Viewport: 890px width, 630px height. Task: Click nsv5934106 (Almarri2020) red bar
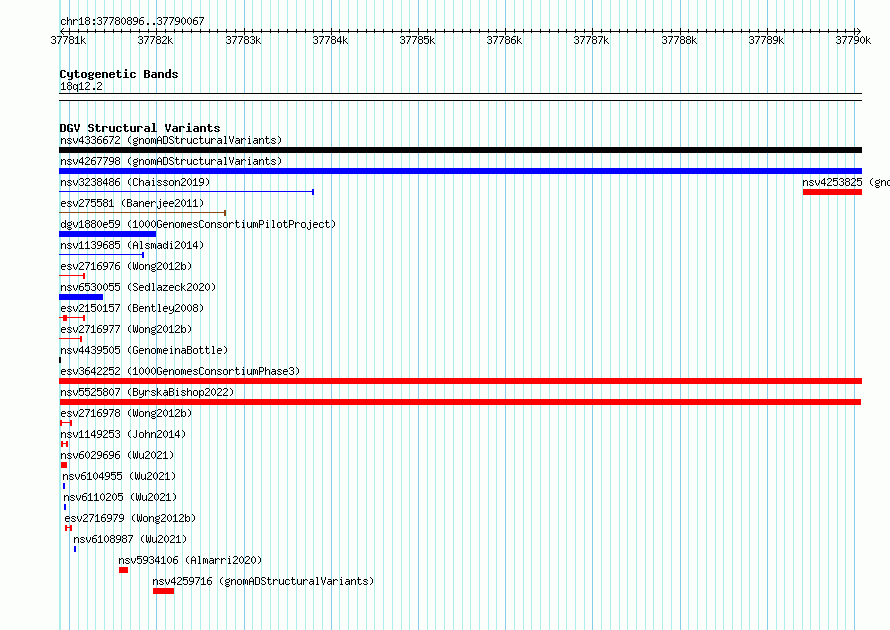[123, 570]
